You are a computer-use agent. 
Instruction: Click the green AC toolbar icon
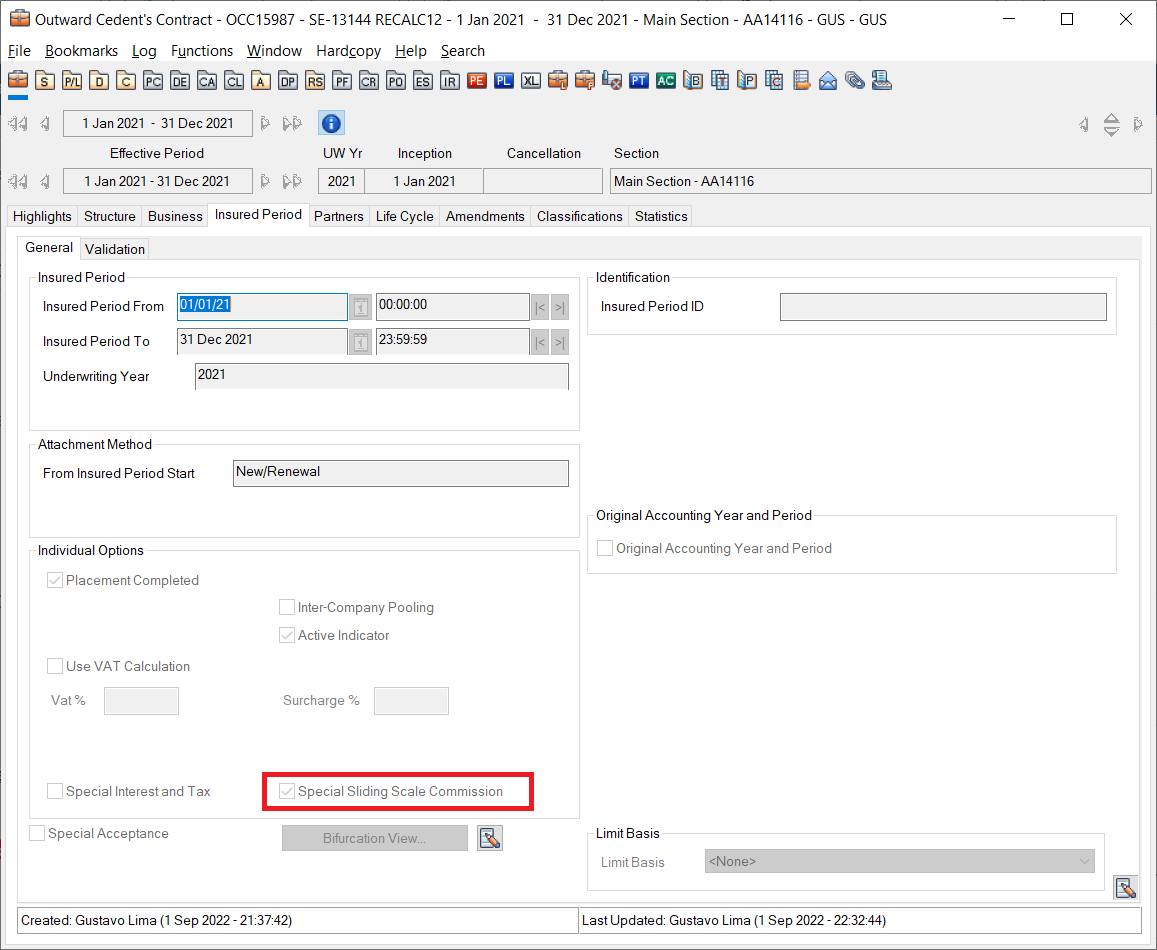(x=665, y=81)
